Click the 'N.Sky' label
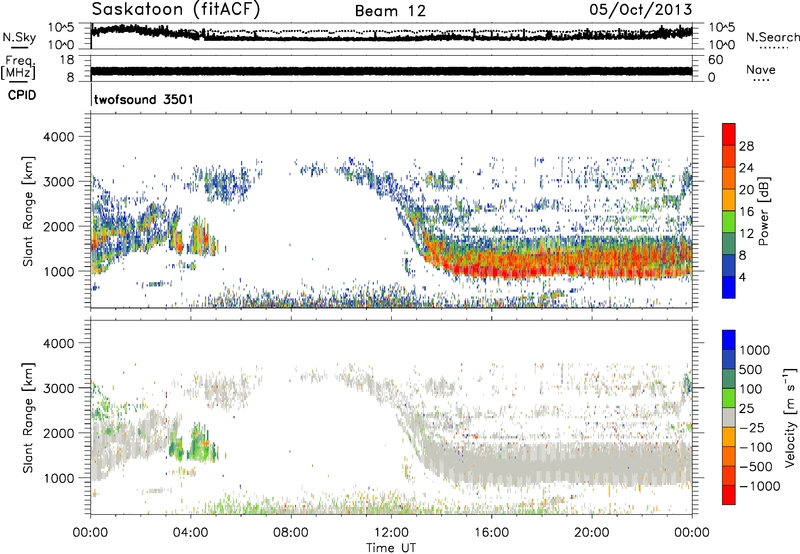800x554 pixels. tap(19, 37)
